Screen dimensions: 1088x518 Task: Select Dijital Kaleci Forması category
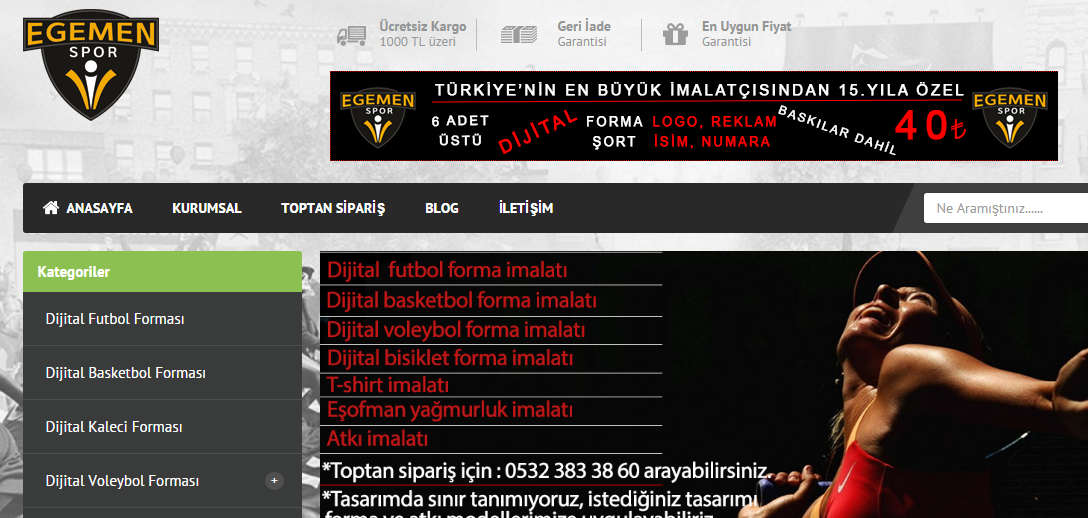(162, 426)
